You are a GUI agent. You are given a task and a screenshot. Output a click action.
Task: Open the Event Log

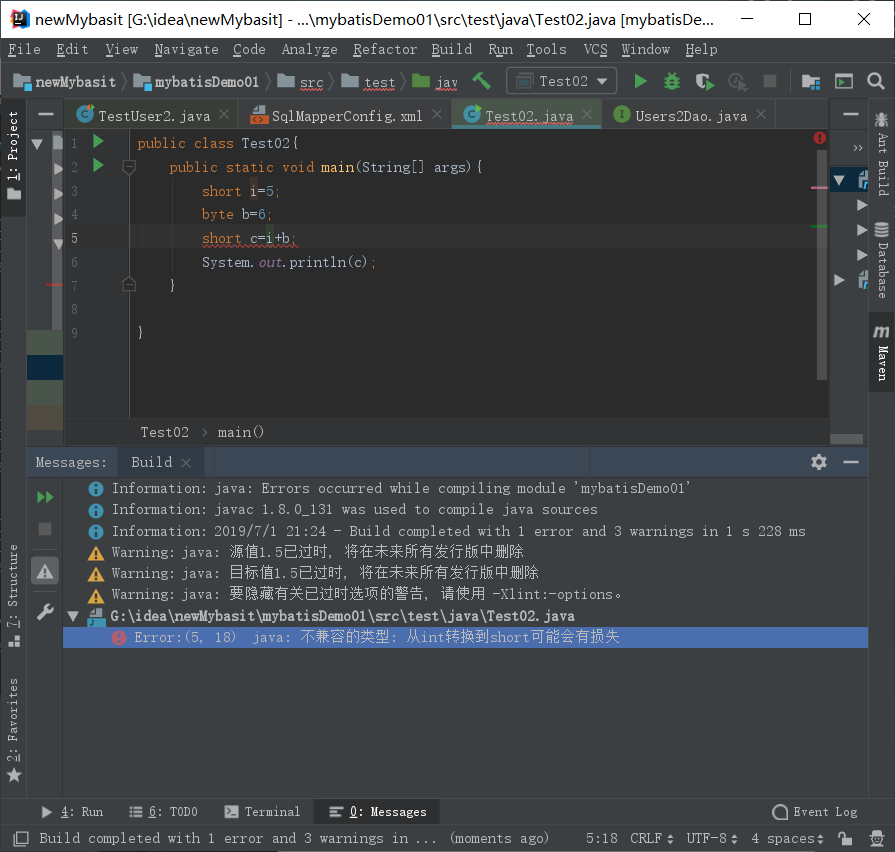point(815,812)
